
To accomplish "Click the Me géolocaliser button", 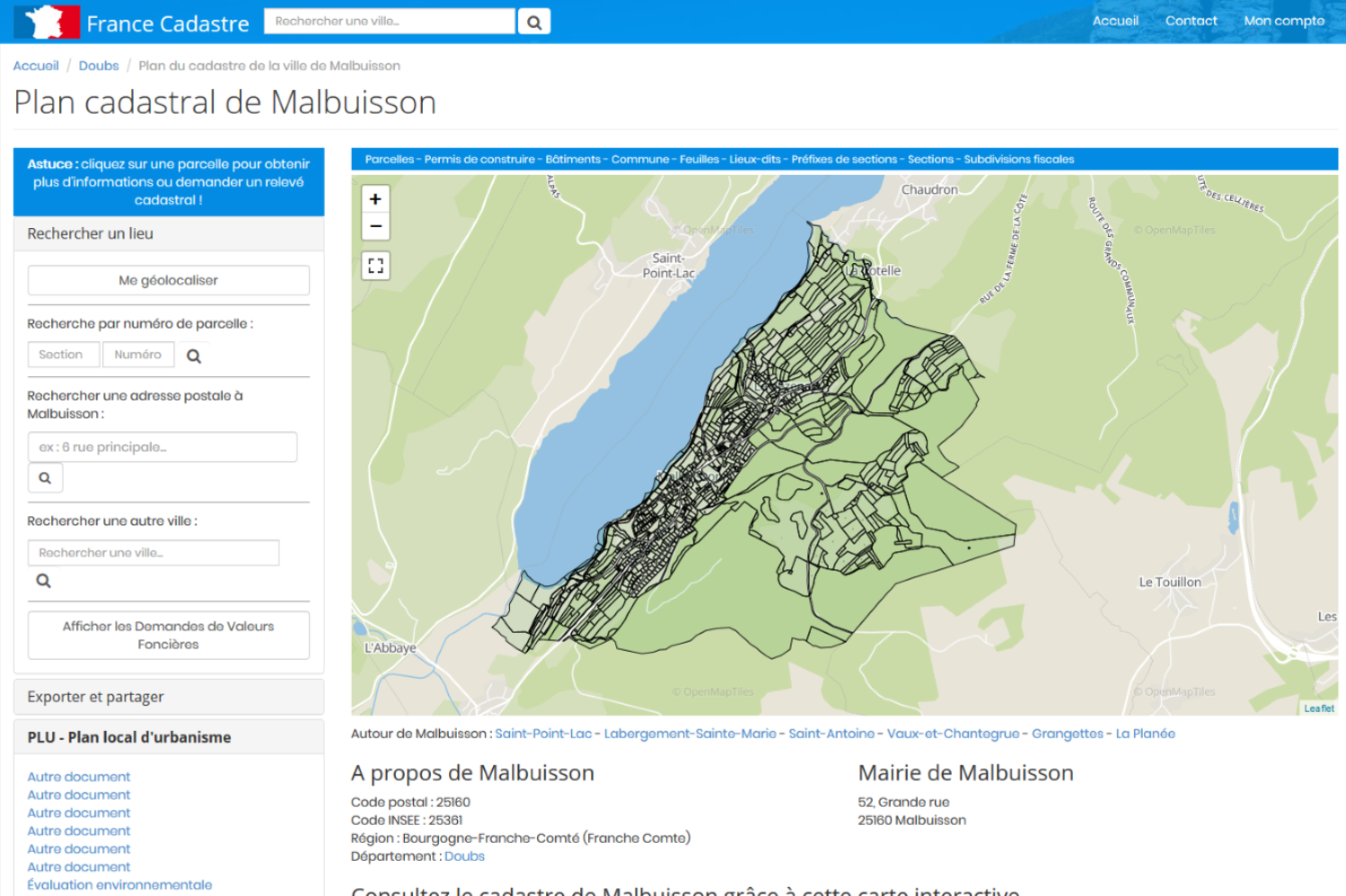I will point(168,279).
